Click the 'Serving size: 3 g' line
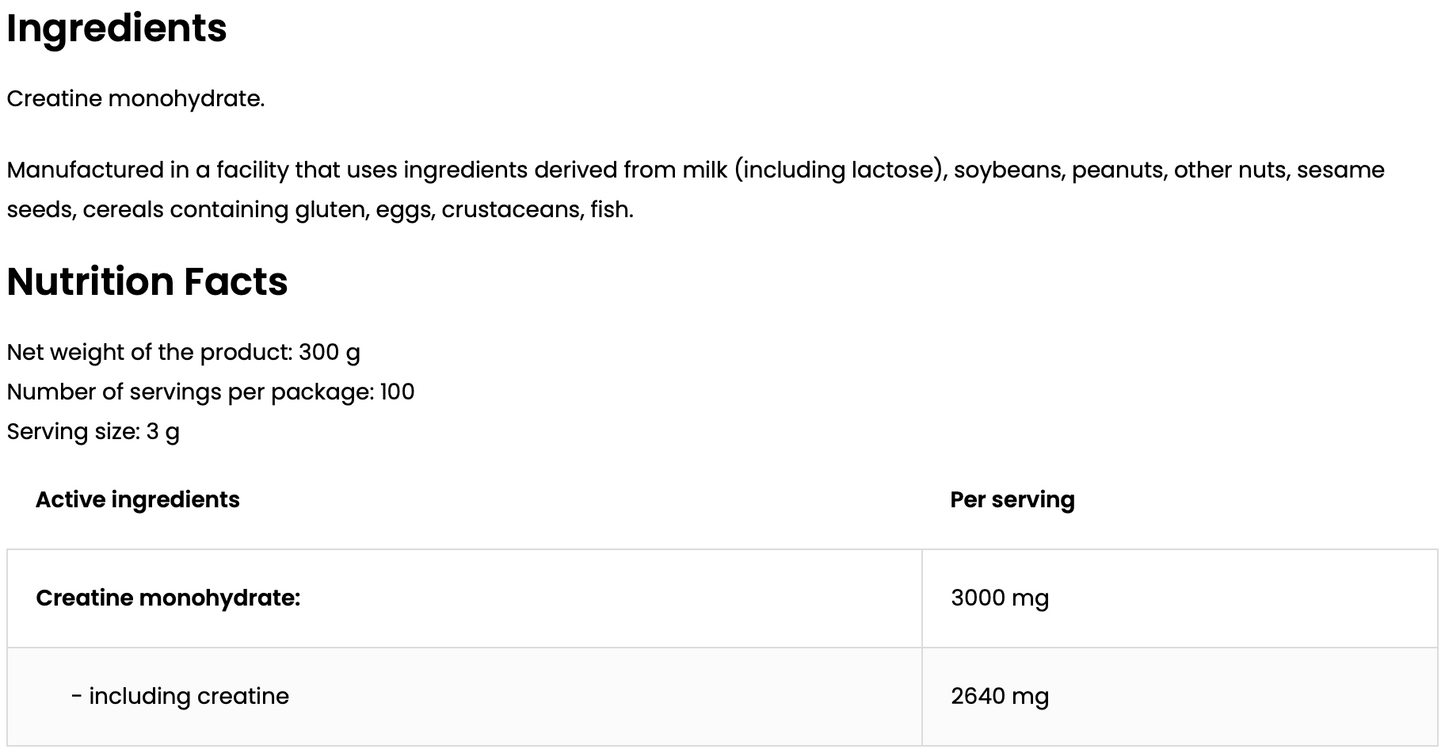 coord(93,431)
